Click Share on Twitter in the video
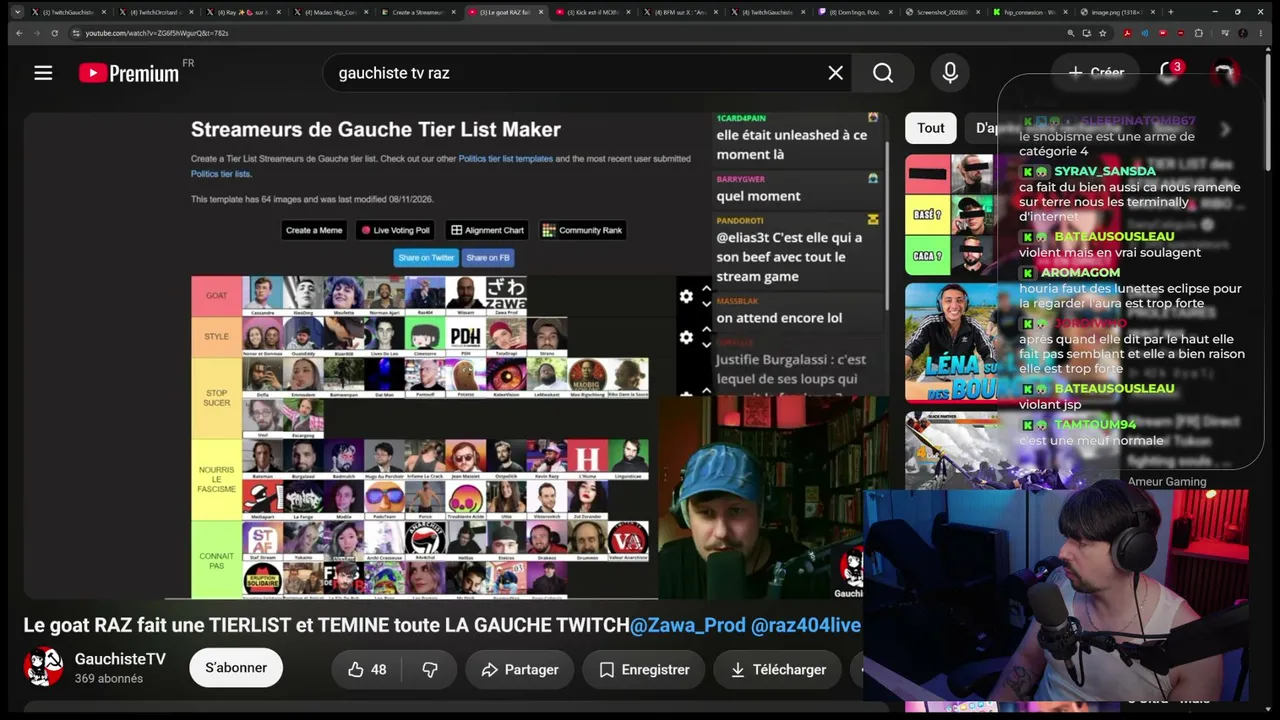This screenshot has width=1280, height=720. (426, 258)
